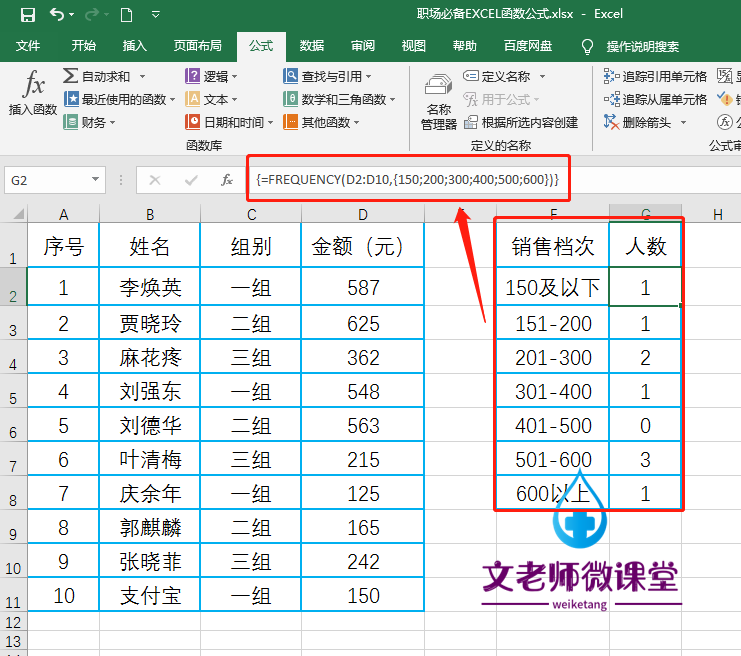Click cell containing 李焕英
The height and width of the screenshot is (656, 741).
point(150,287)
